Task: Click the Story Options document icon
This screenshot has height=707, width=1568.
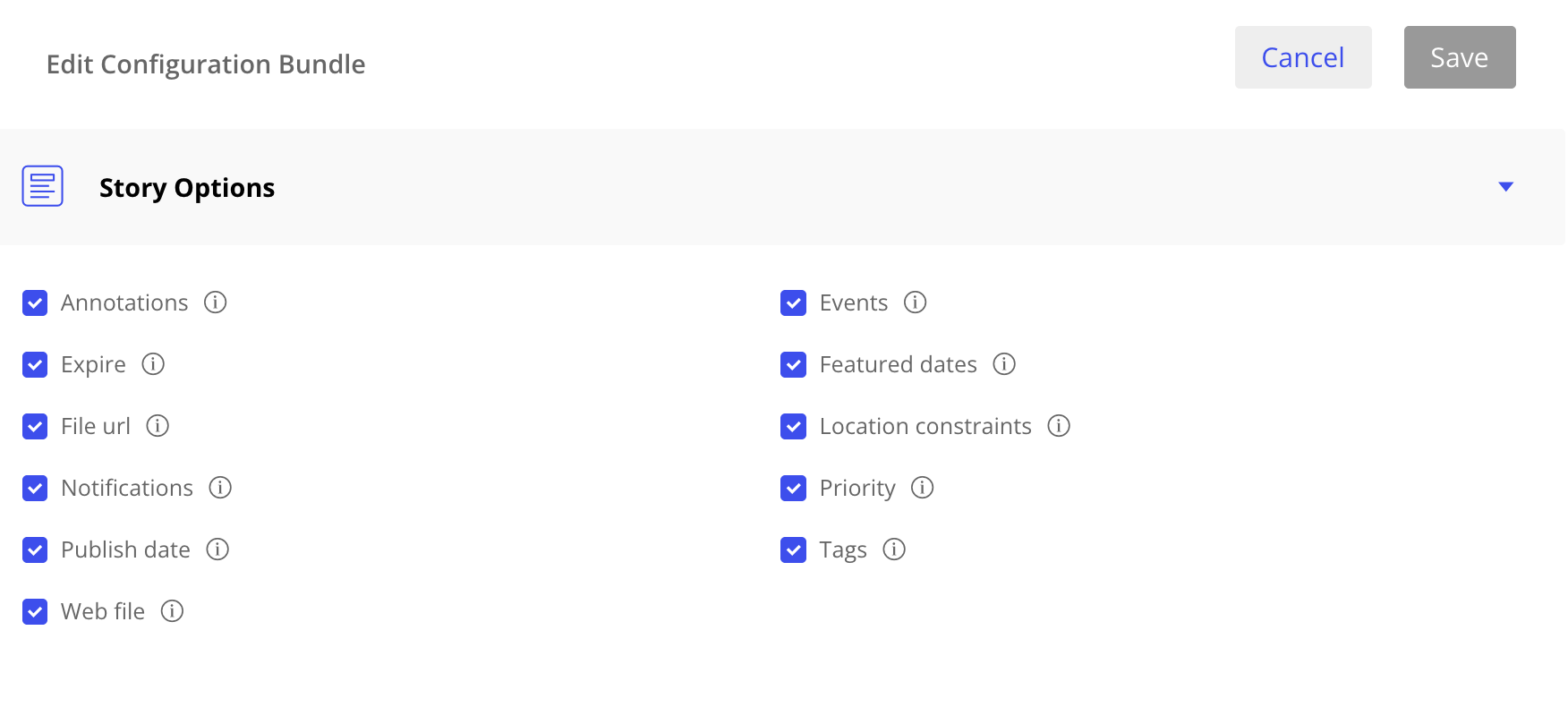Action: [x=43, y=186]
